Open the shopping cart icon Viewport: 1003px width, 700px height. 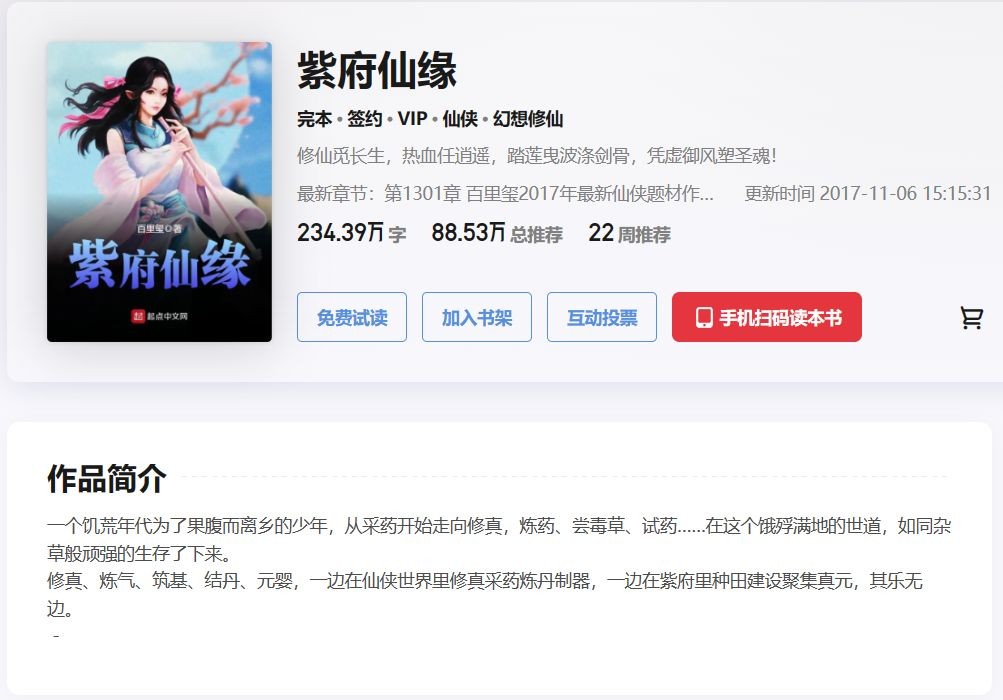click(971, 317)
